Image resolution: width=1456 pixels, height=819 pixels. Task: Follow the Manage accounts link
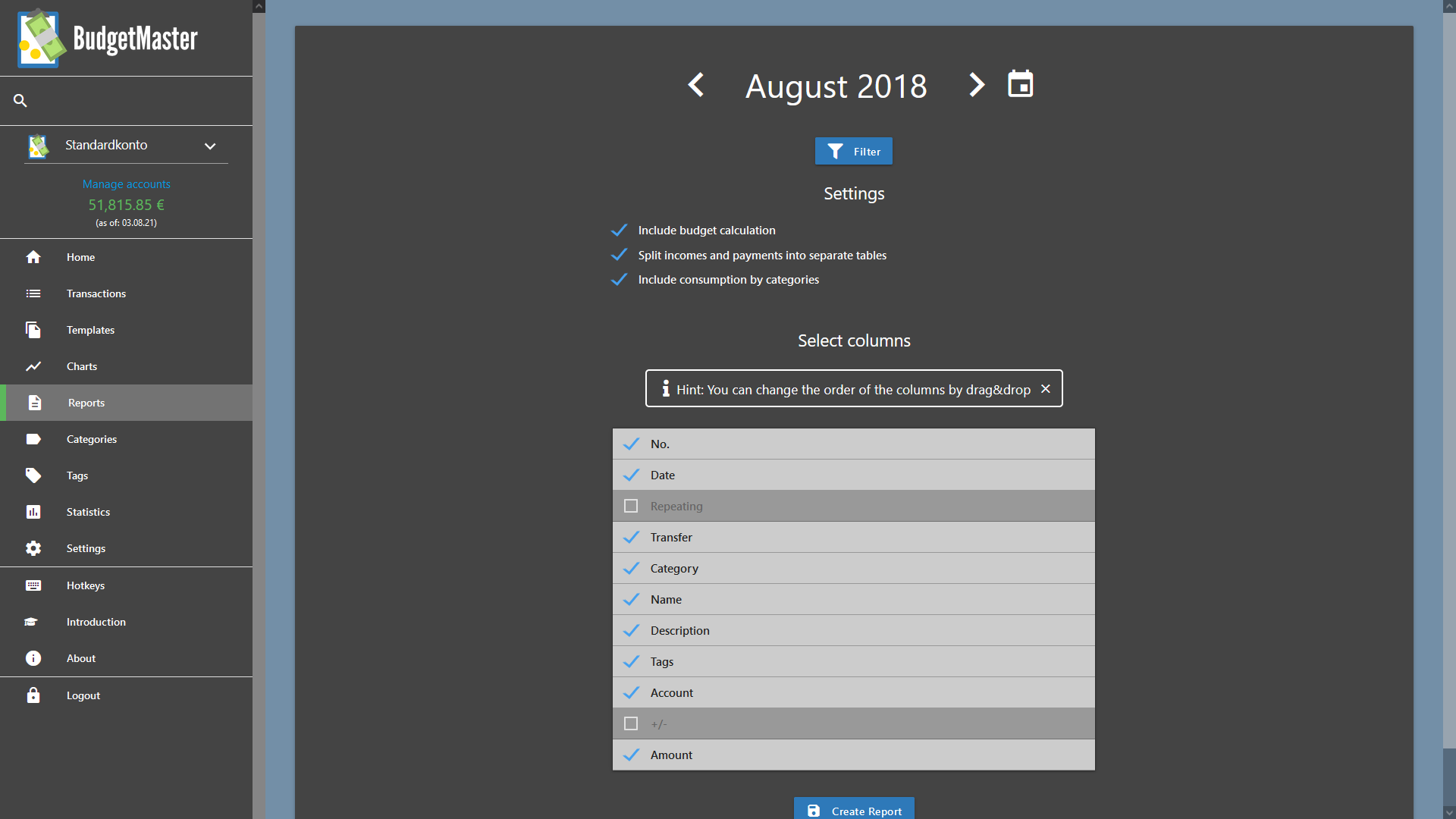pyautogui.click(x=127, y=184)
